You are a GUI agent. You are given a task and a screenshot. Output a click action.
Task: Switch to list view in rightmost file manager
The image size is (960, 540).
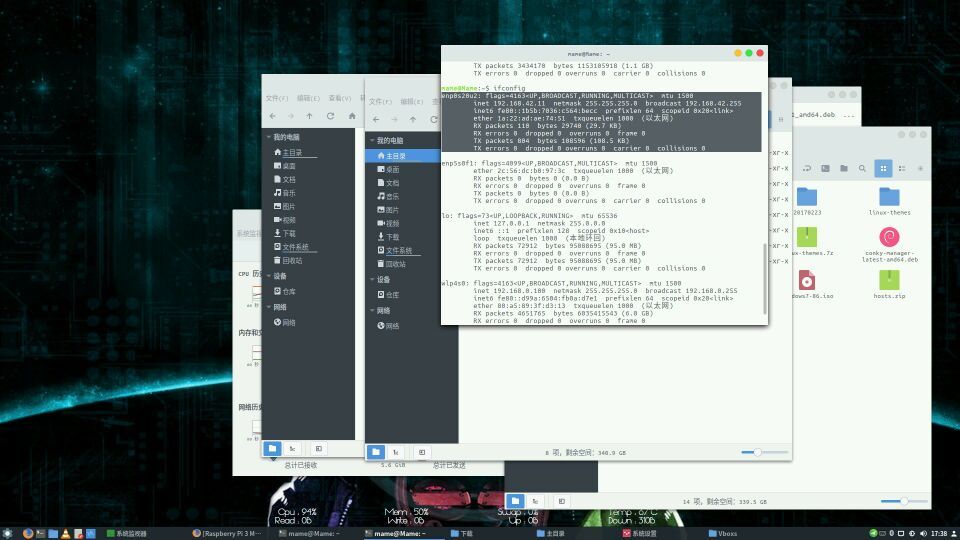click(900, 168)
